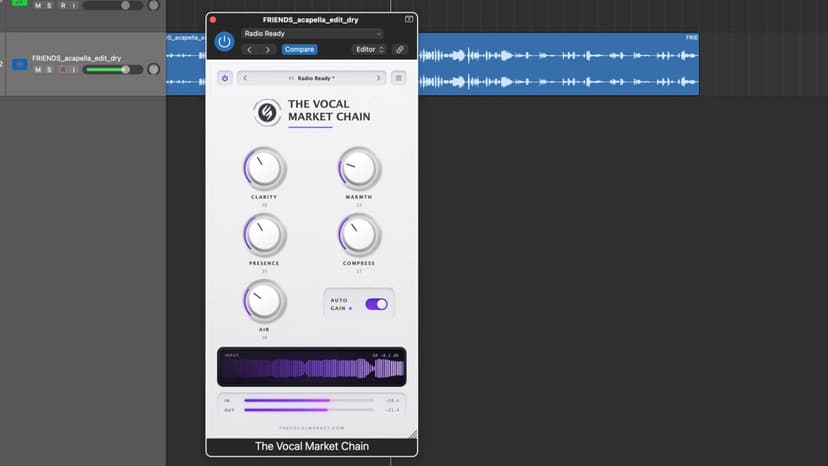Click the blue audio track icon
Viewport: 828px width, 466px height.
(20, 64)
